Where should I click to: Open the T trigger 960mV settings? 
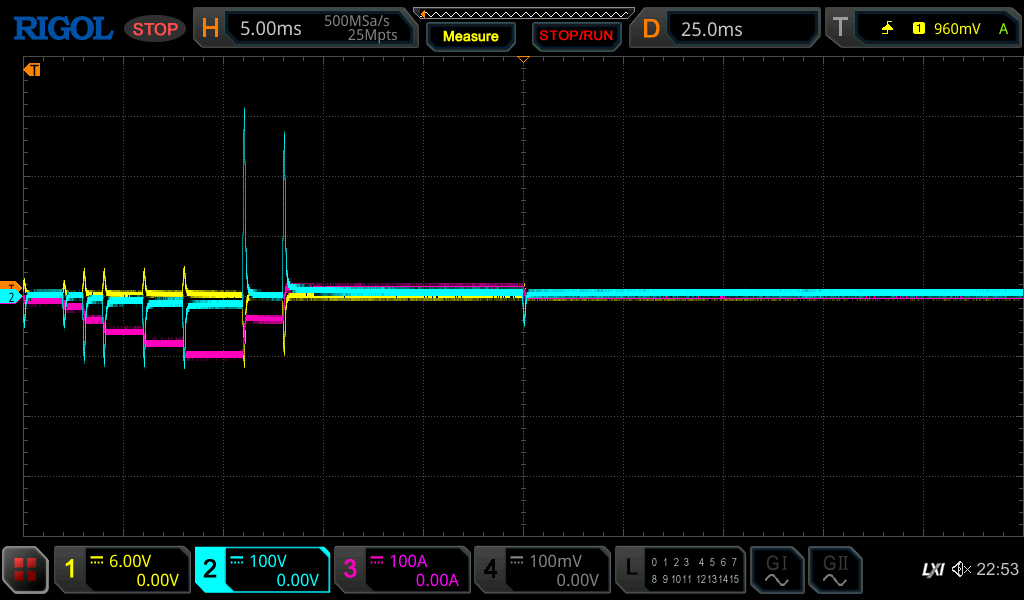pos(920,29)
